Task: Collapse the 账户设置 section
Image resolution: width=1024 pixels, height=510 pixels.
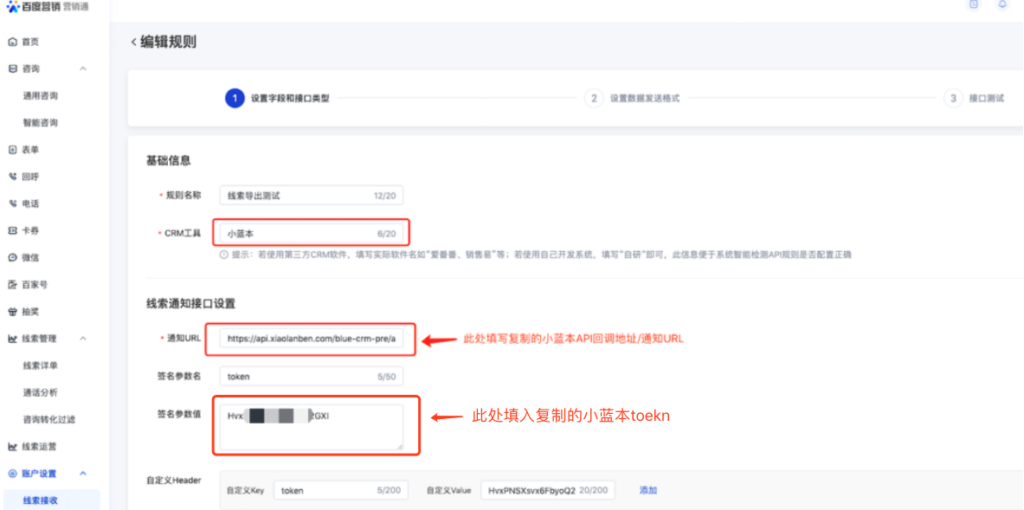Action: 83,473
